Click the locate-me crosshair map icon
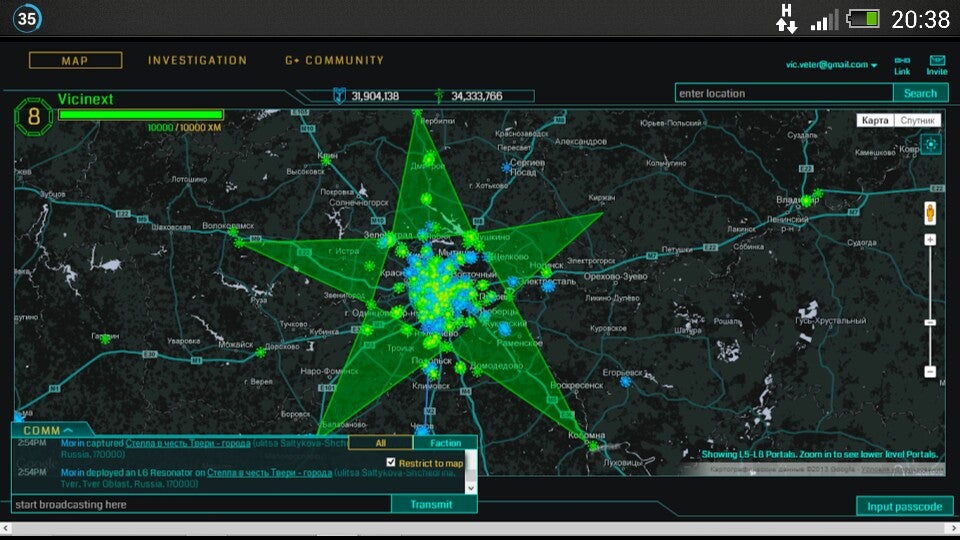Image resolution: width=960 pixels, height=540 pixels. pyautogui.click(x=931, y=145)
